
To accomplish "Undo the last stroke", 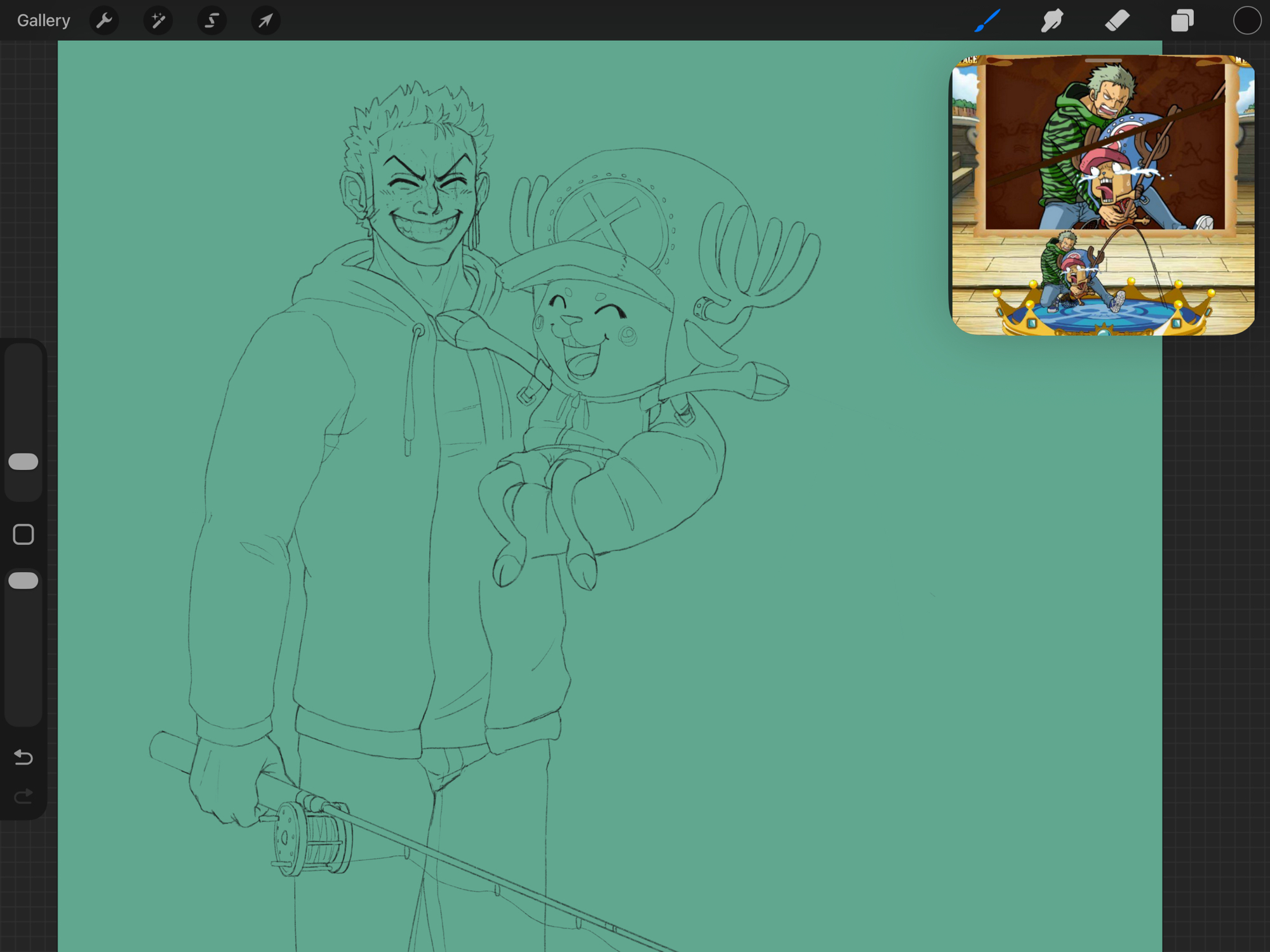I will coord(23,756).
